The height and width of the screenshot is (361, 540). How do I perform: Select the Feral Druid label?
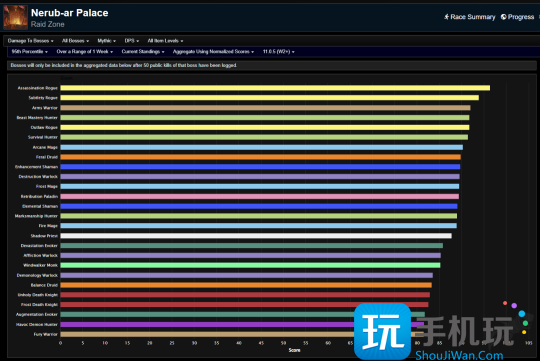tap(47, 157)
